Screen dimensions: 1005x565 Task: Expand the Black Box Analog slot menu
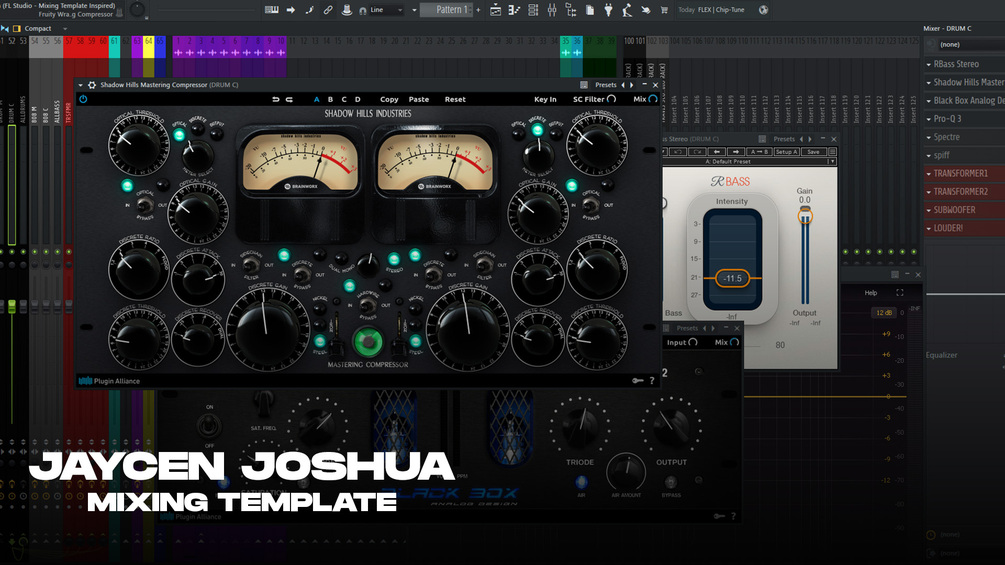pyautogui.click(x=929, y=101)
